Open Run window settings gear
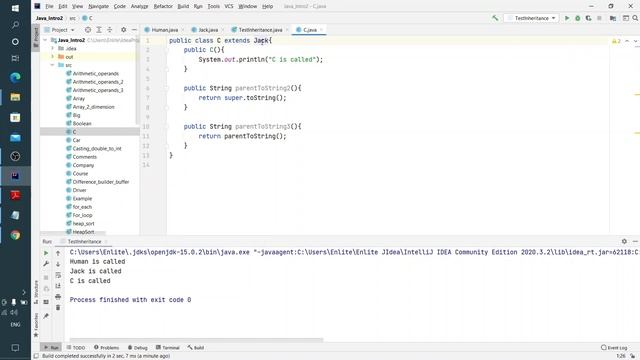Screen dimensions: 640x360 [624, 241]
